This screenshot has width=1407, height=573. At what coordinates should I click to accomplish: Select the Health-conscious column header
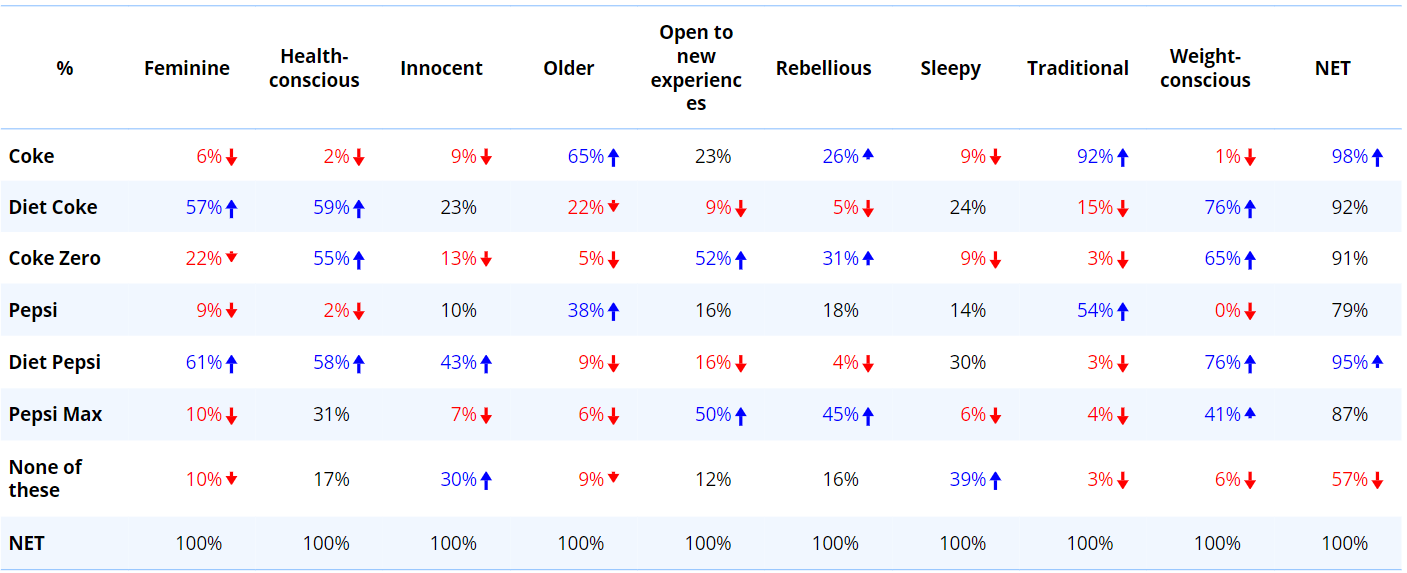(314, 68)
